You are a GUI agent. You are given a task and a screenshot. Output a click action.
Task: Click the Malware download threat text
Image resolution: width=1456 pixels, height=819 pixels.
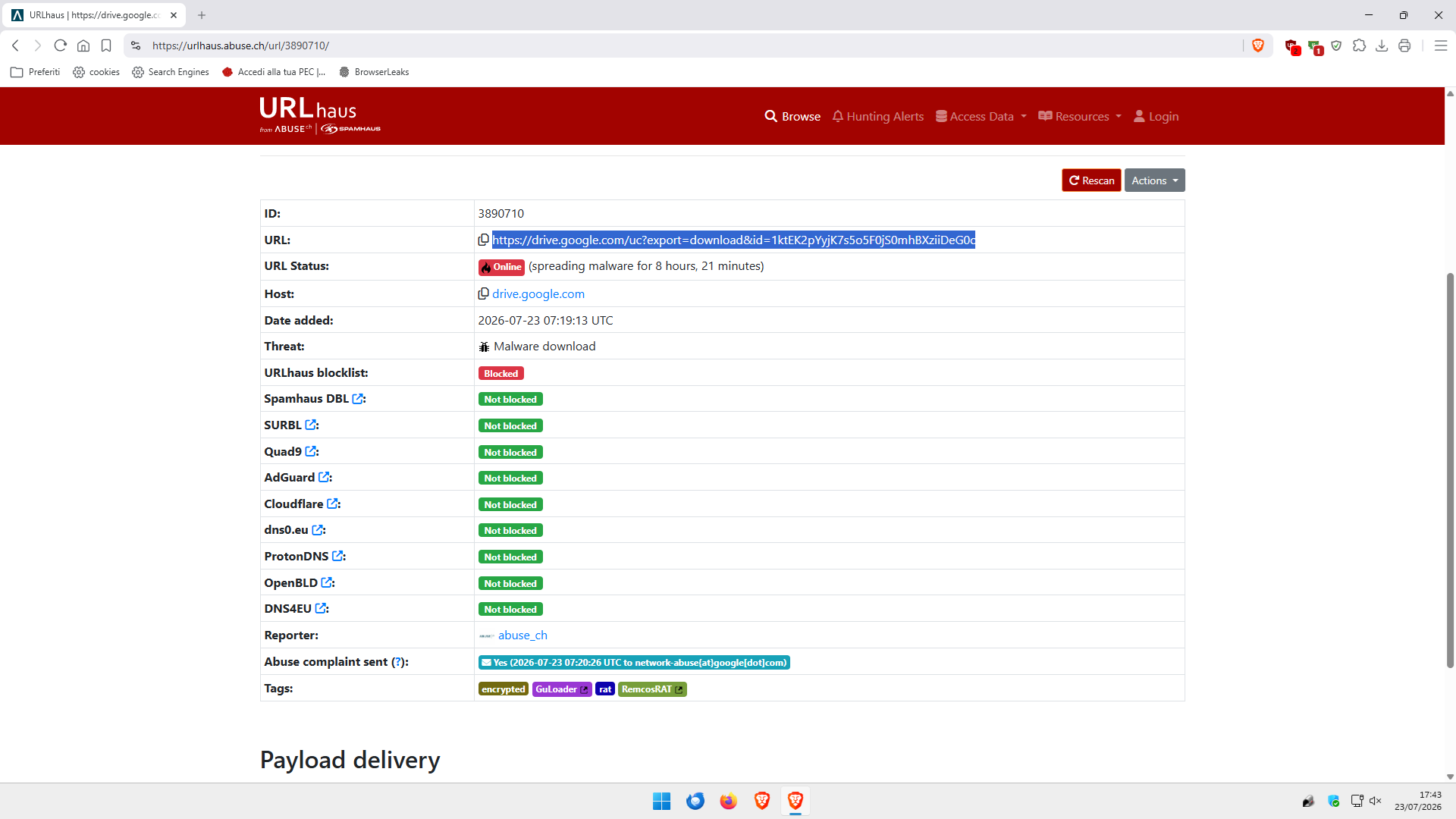click(544, 347)
